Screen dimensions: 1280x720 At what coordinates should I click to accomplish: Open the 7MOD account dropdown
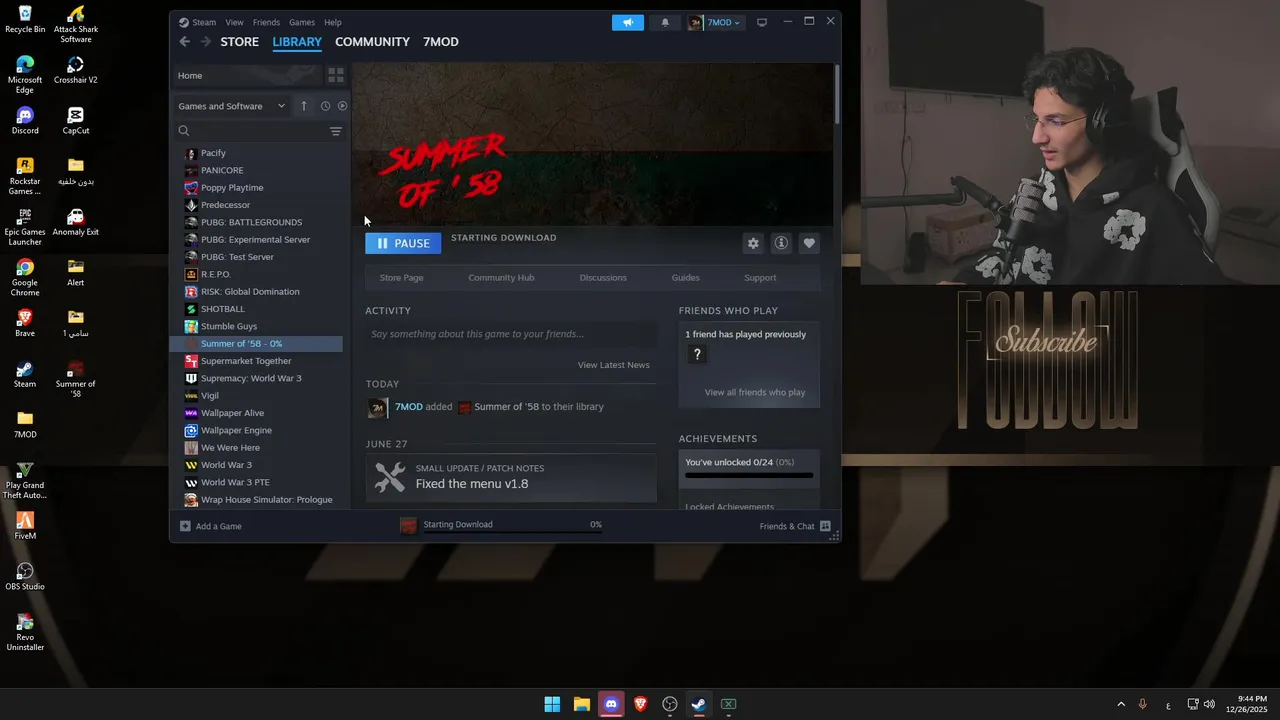[x=716, y=22]
